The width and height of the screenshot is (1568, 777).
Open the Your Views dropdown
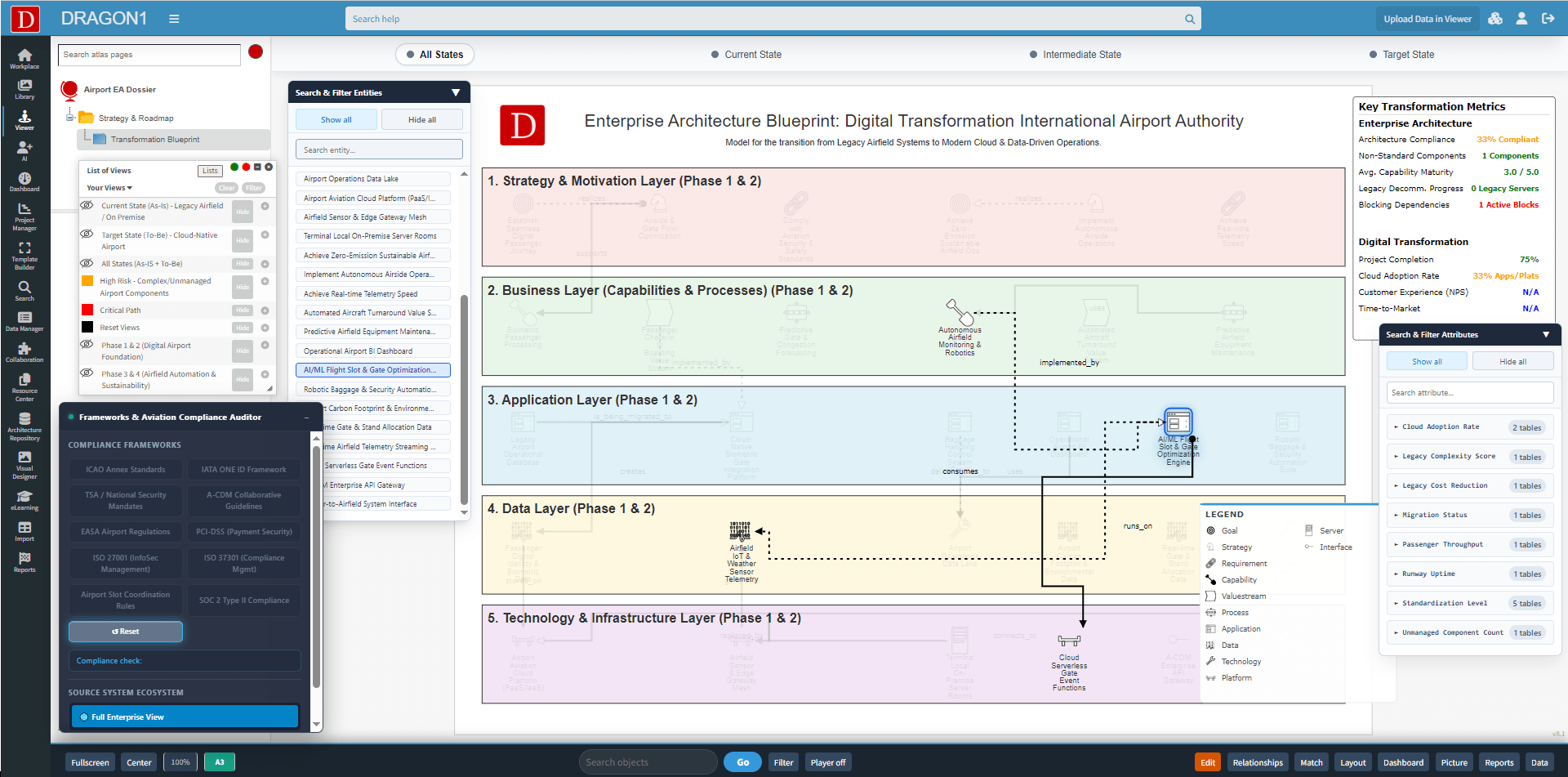[109, 188]
